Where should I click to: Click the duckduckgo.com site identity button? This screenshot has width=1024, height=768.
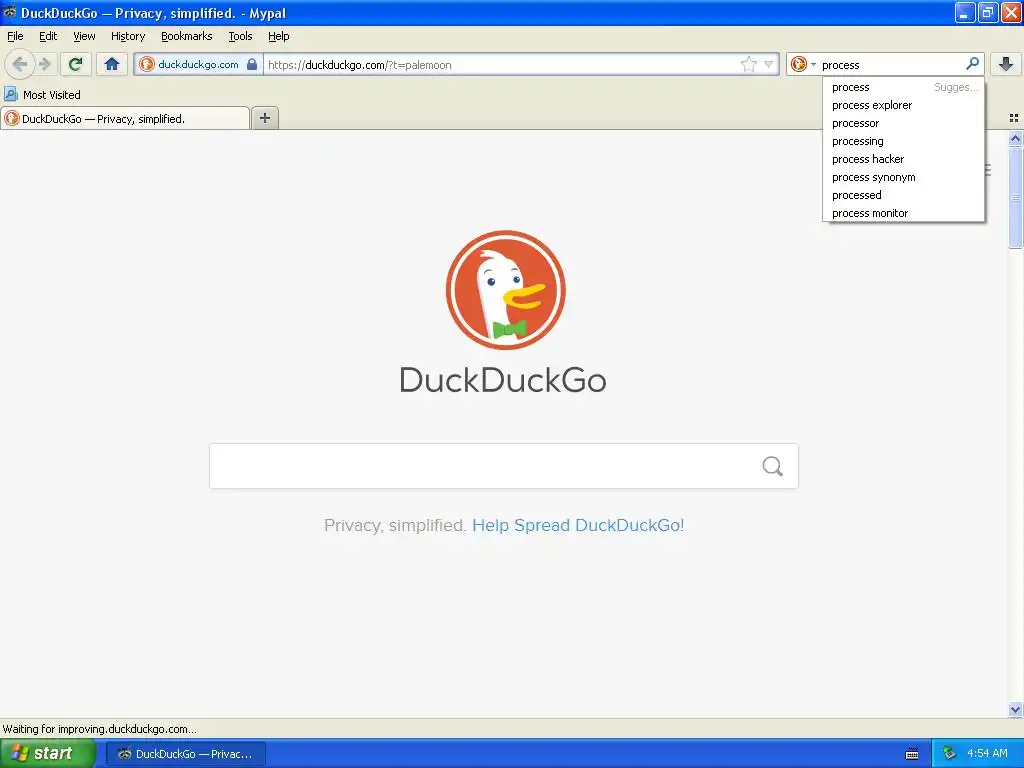click(x=199, y=64)
